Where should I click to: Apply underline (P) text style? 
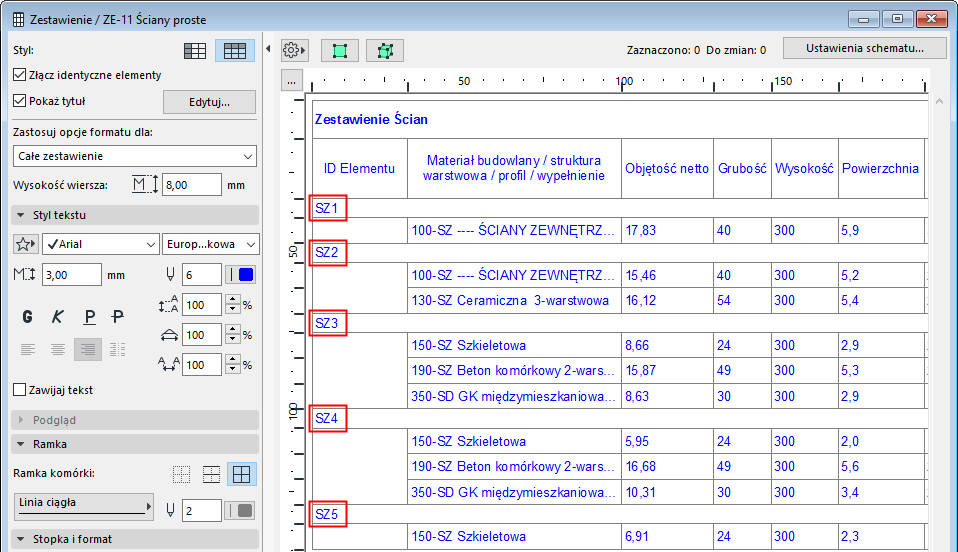89,317
